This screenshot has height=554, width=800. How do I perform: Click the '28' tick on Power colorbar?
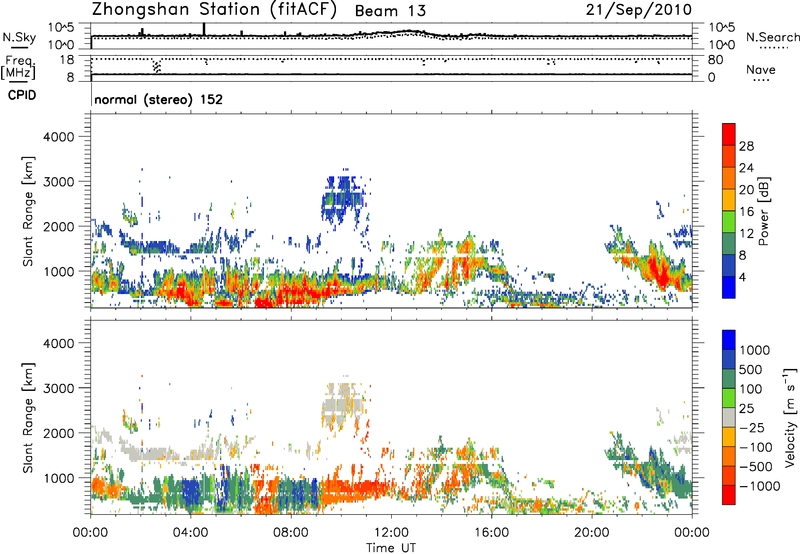746,146
